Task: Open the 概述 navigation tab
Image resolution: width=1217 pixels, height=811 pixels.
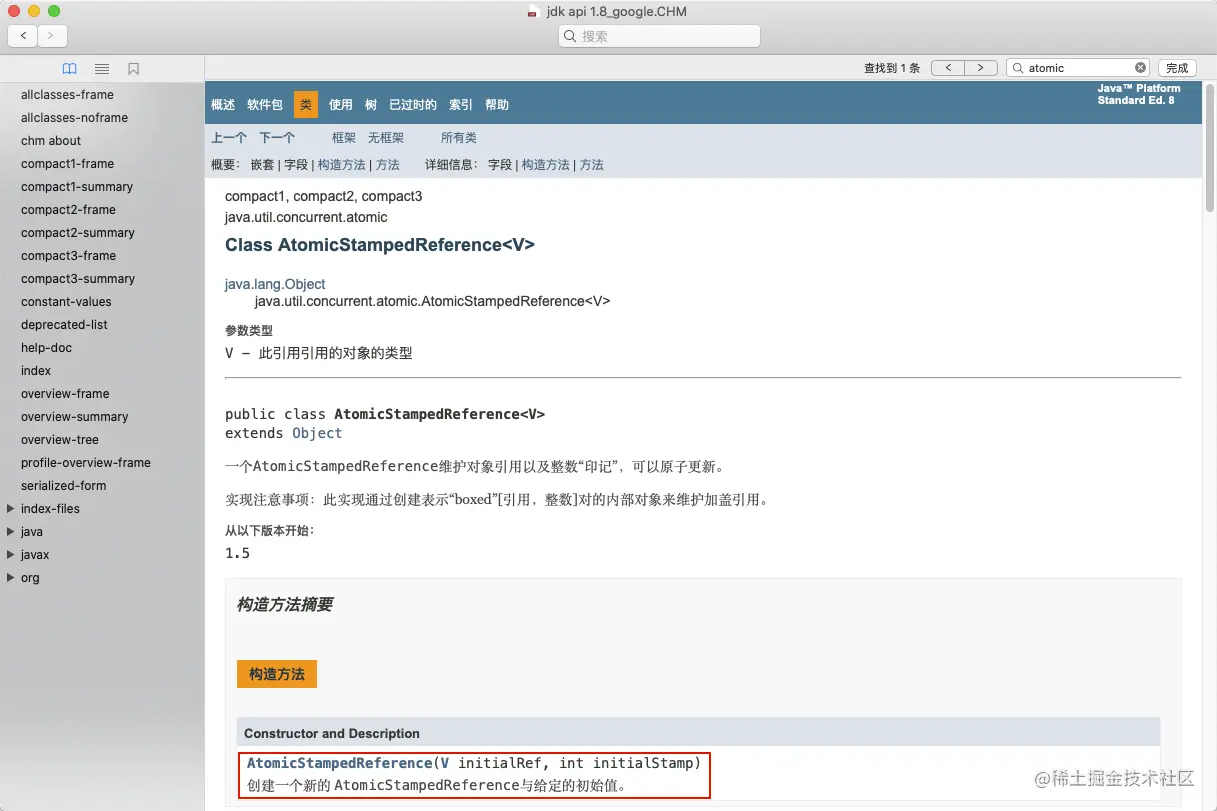Action: tap(223, 105)
